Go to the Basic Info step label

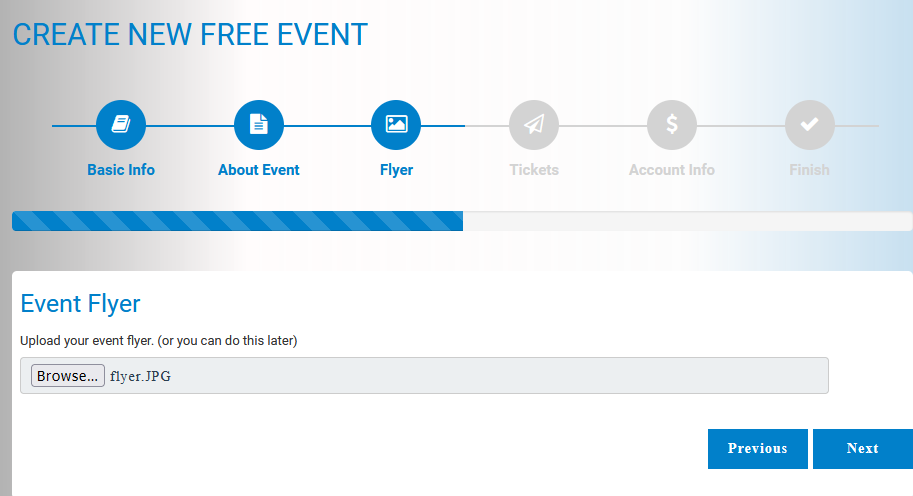click(121, 170)
